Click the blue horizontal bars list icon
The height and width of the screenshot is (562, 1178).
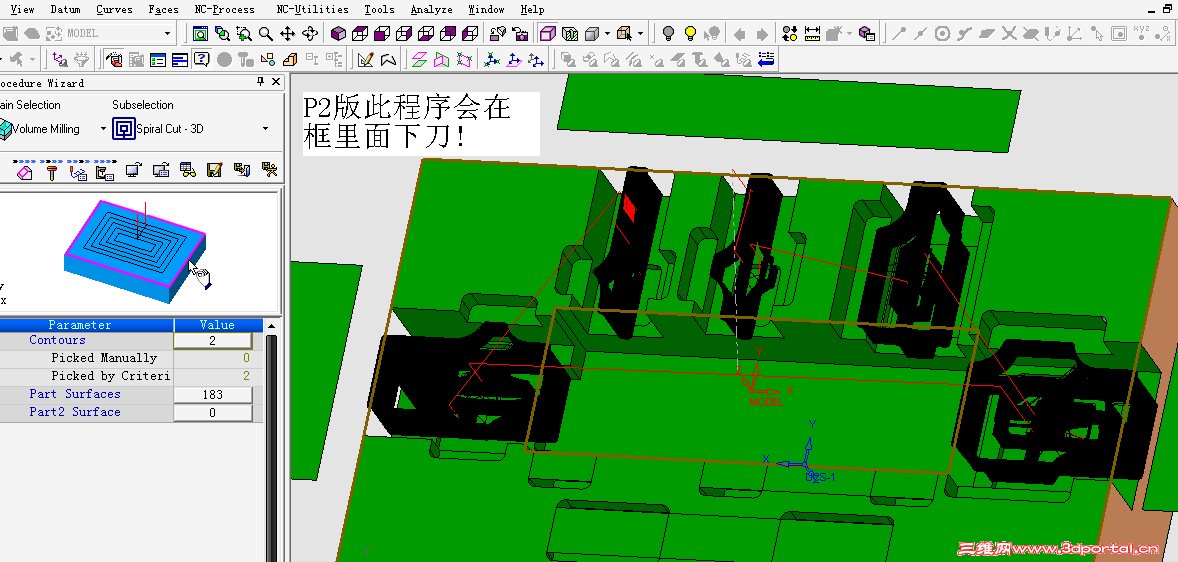tap(180, 59)
